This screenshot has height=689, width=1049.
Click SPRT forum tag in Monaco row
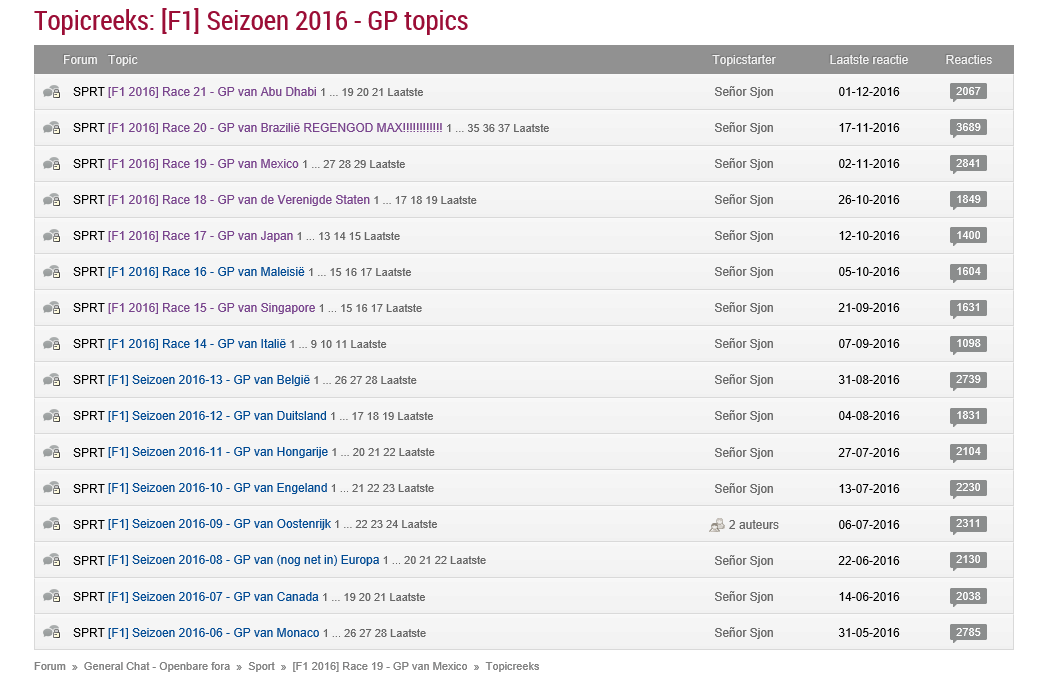coord(88,633)
